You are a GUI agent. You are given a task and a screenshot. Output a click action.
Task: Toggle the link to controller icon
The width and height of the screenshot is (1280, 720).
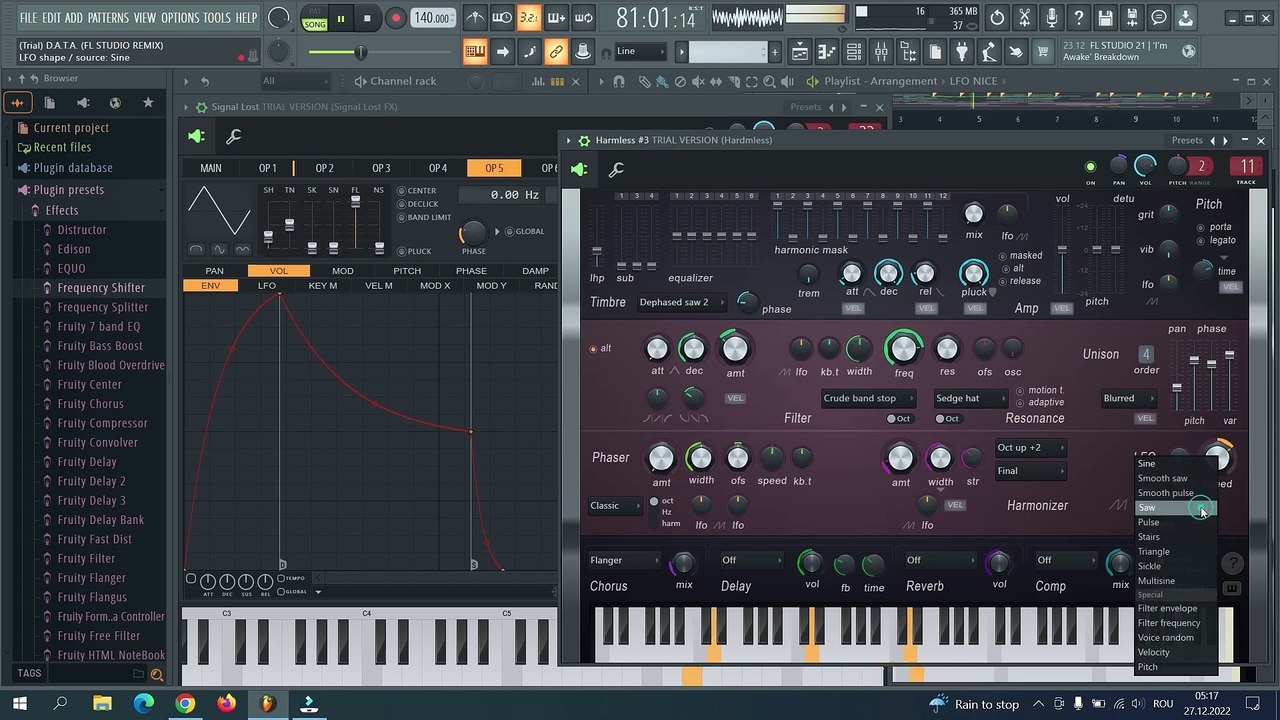556,52
